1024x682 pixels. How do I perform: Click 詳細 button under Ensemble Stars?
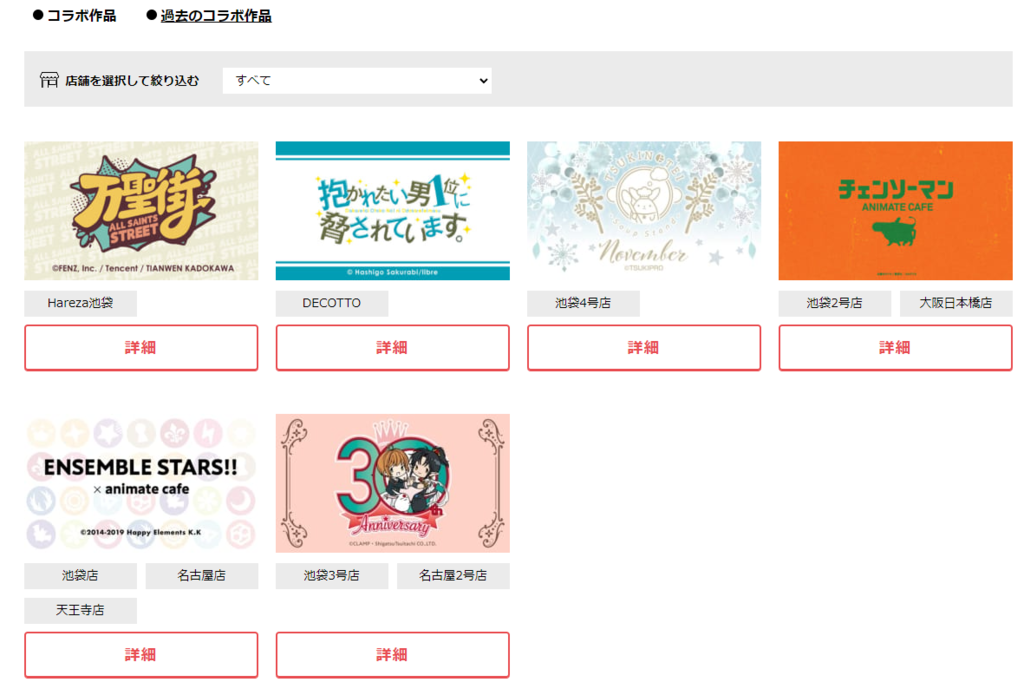click(141, 655)
